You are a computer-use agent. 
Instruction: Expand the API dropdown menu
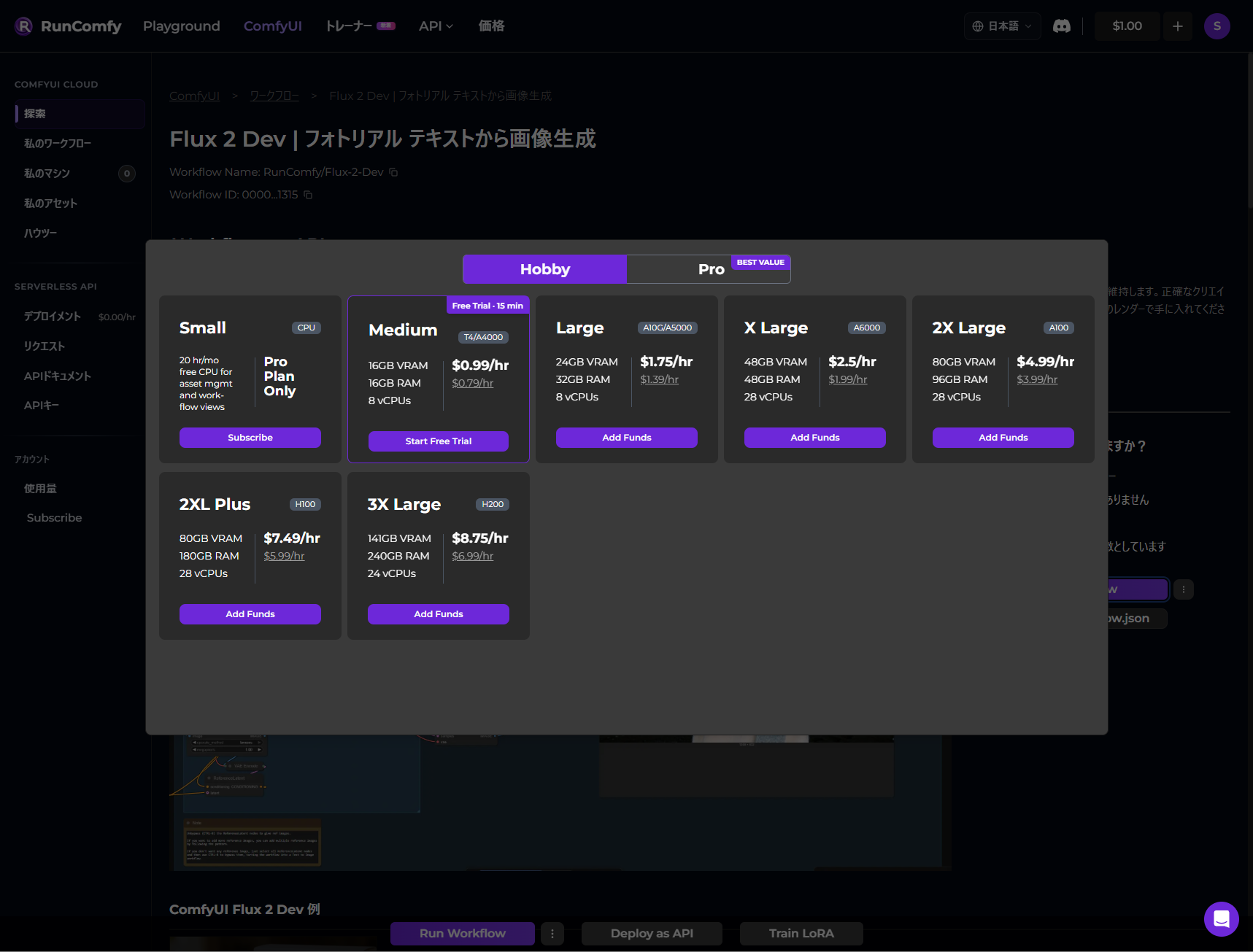point(436,26)
